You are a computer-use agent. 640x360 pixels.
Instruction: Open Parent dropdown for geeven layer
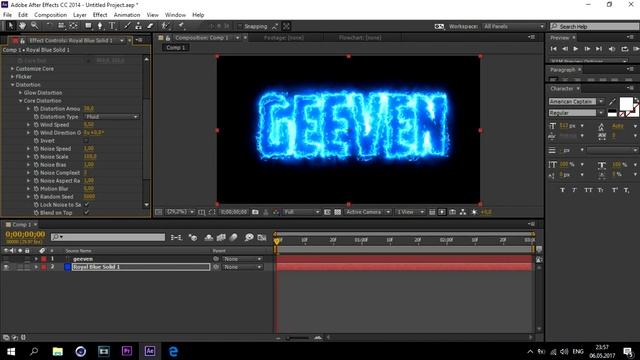click(x=242, y=259)
